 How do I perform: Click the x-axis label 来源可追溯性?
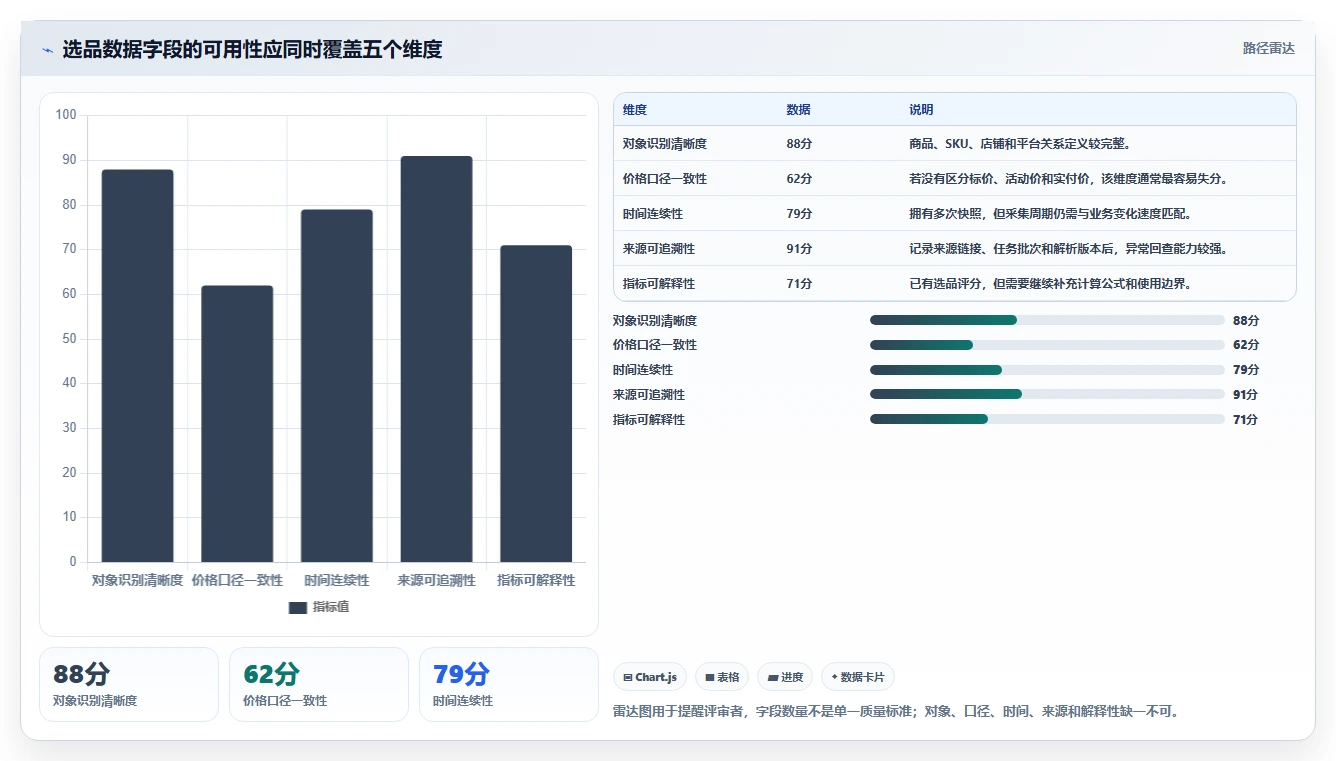[436, 580]
